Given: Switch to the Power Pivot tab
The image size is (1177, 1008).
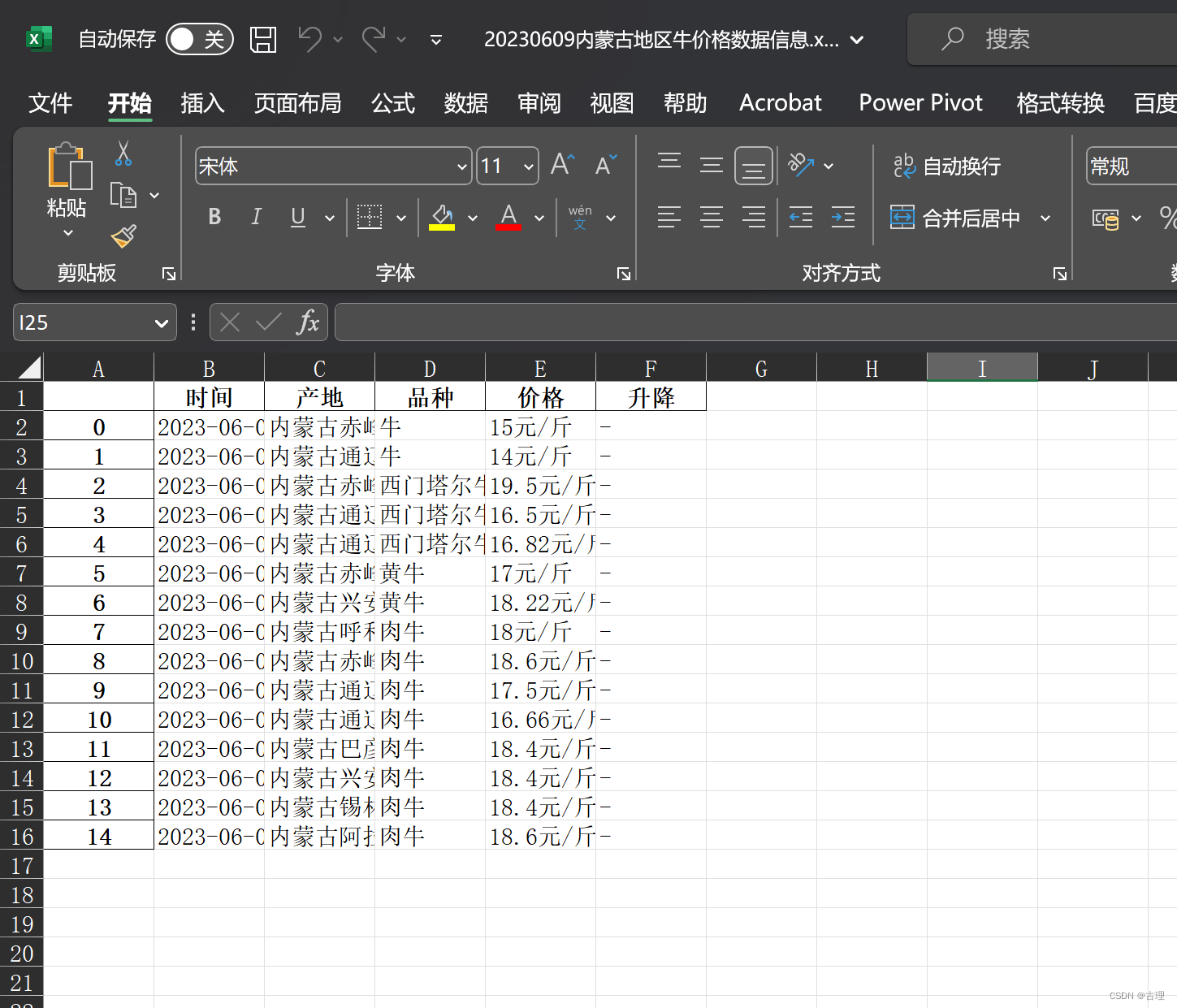Looking at the screenshot, I should (920, 103).
